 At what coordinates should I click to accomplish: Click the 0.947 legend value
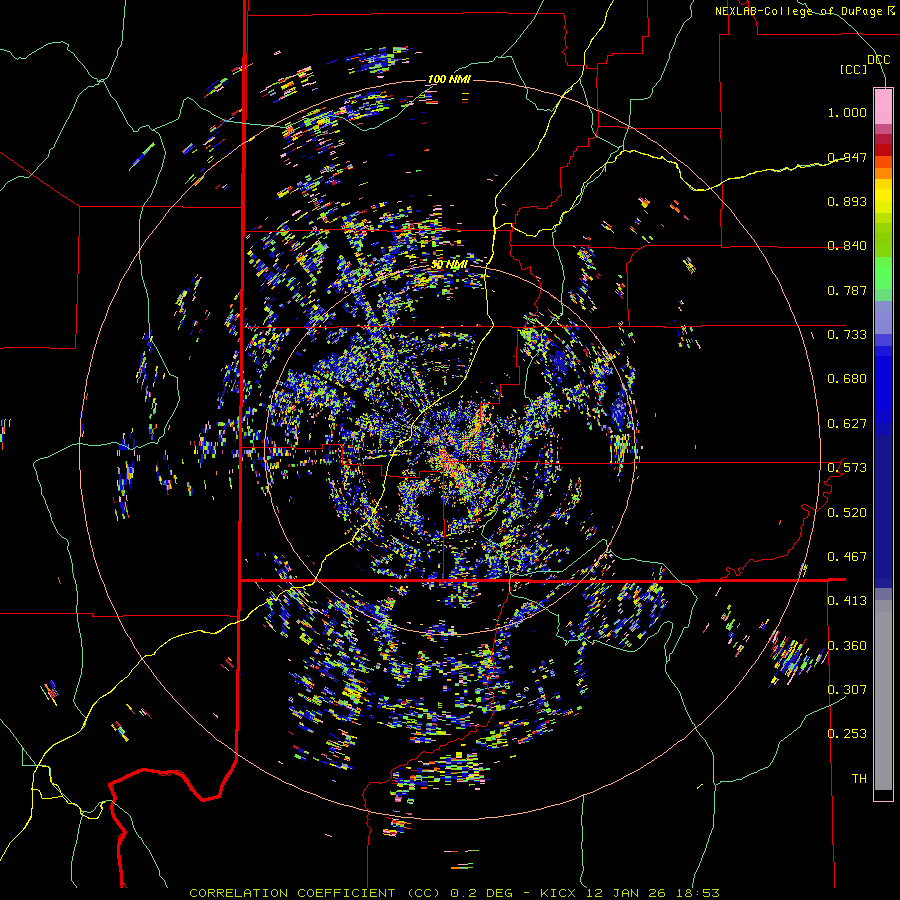pos(847,157)
